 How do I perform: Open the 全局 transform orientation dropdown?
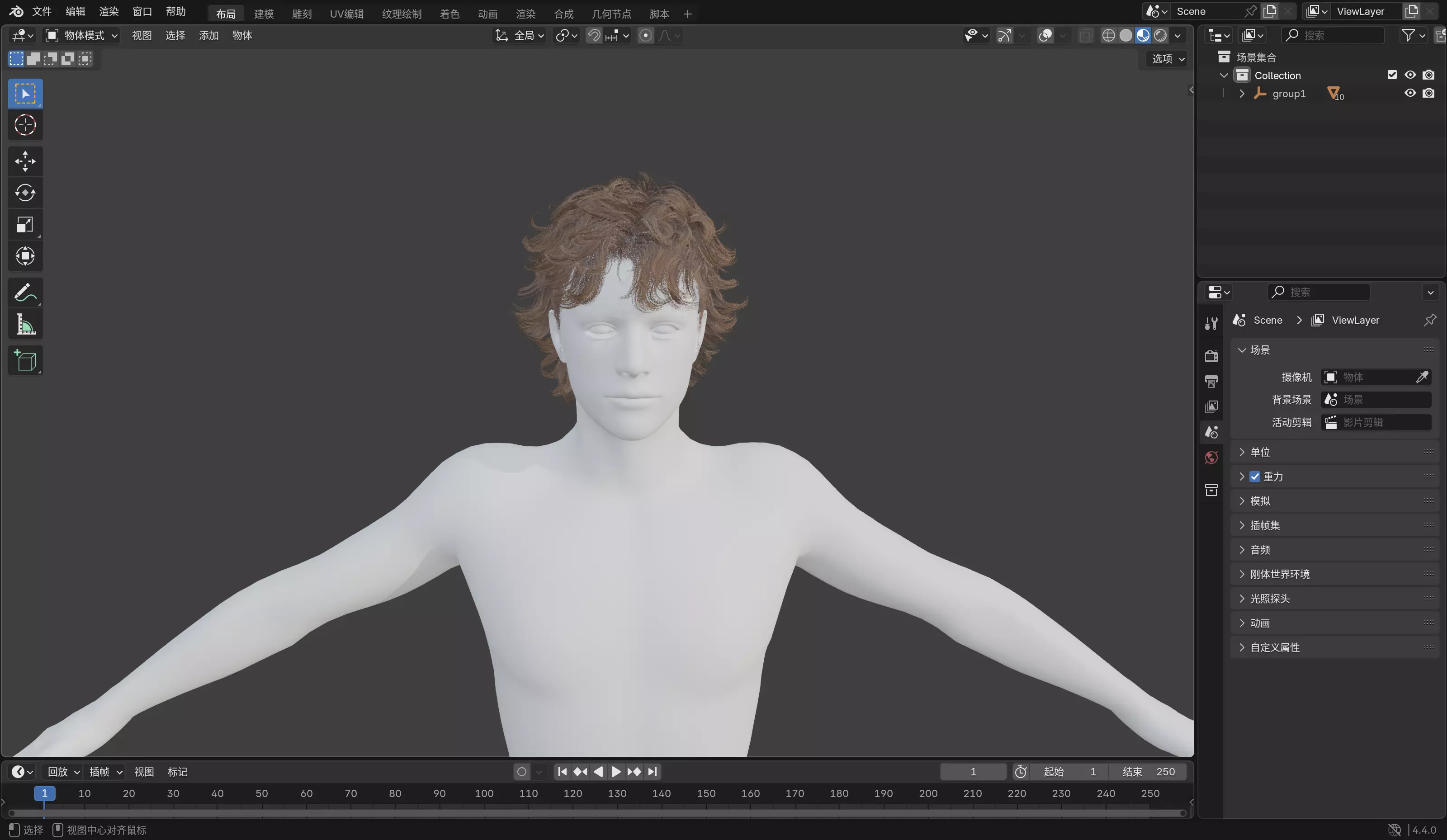click(x=520, y=36)
